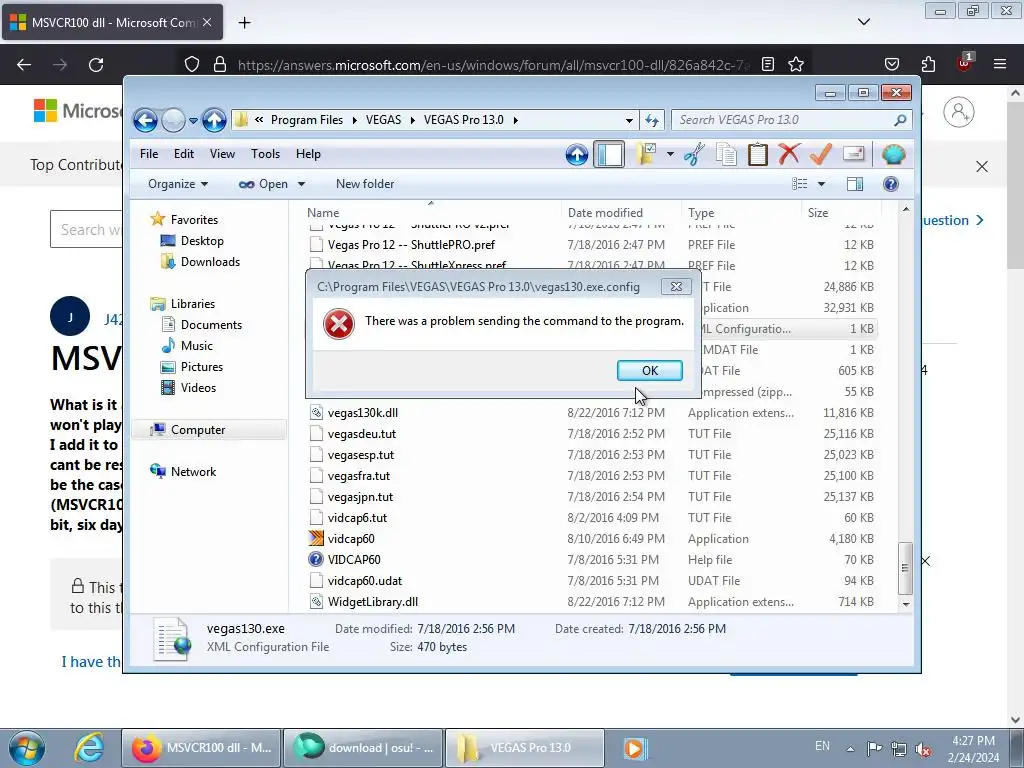
Task: Open the Edit menu
Action: point(184,154)
